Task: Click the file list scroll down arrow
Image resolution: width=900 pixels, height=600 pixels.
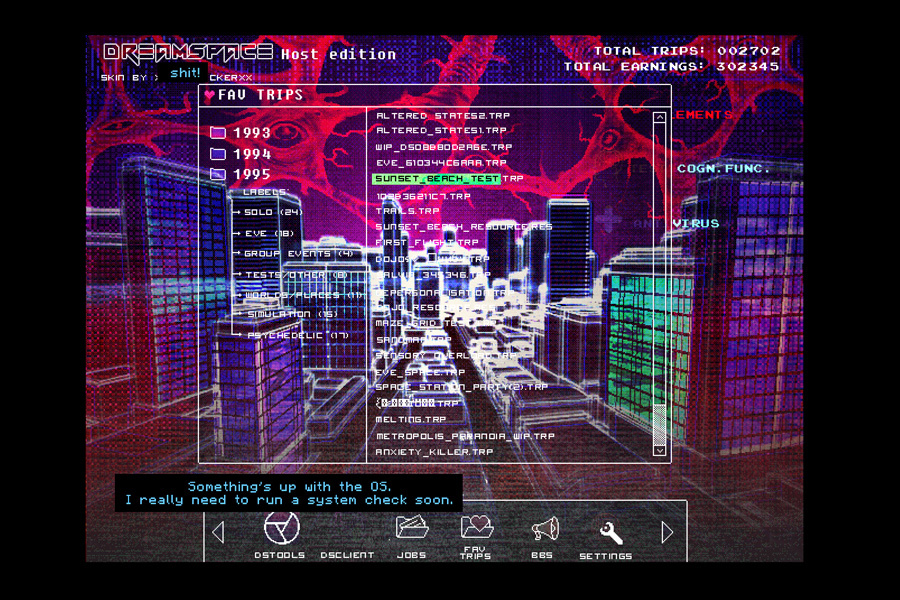Action: (659, 451)
